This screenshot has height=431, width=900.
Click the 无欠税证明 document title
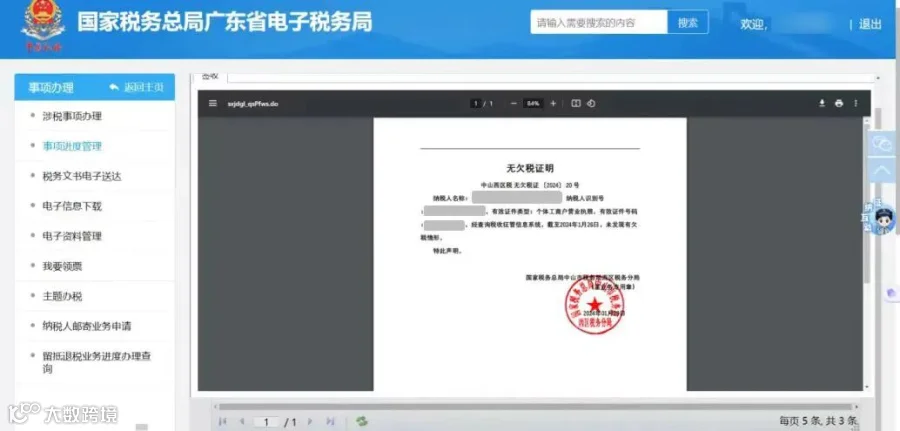pos(530,168)
